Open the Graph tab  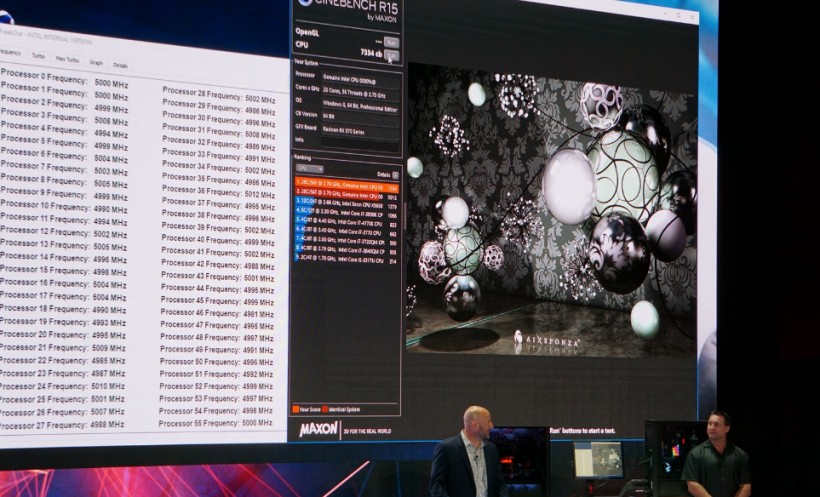[x=96, y=62]
